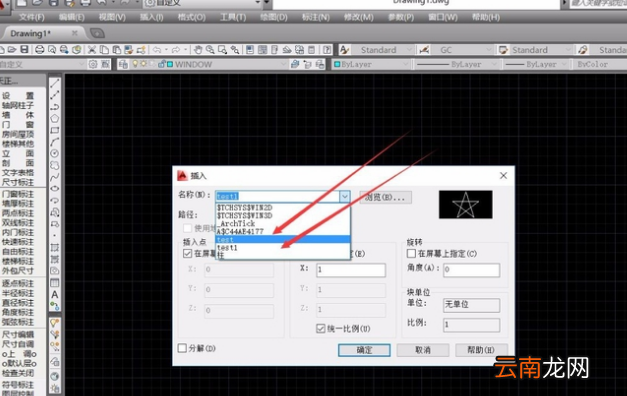Toggle the WINDOW layer lightbulb on/off
Viewport: 627px width, 396px height.
[x=135, y=64]
